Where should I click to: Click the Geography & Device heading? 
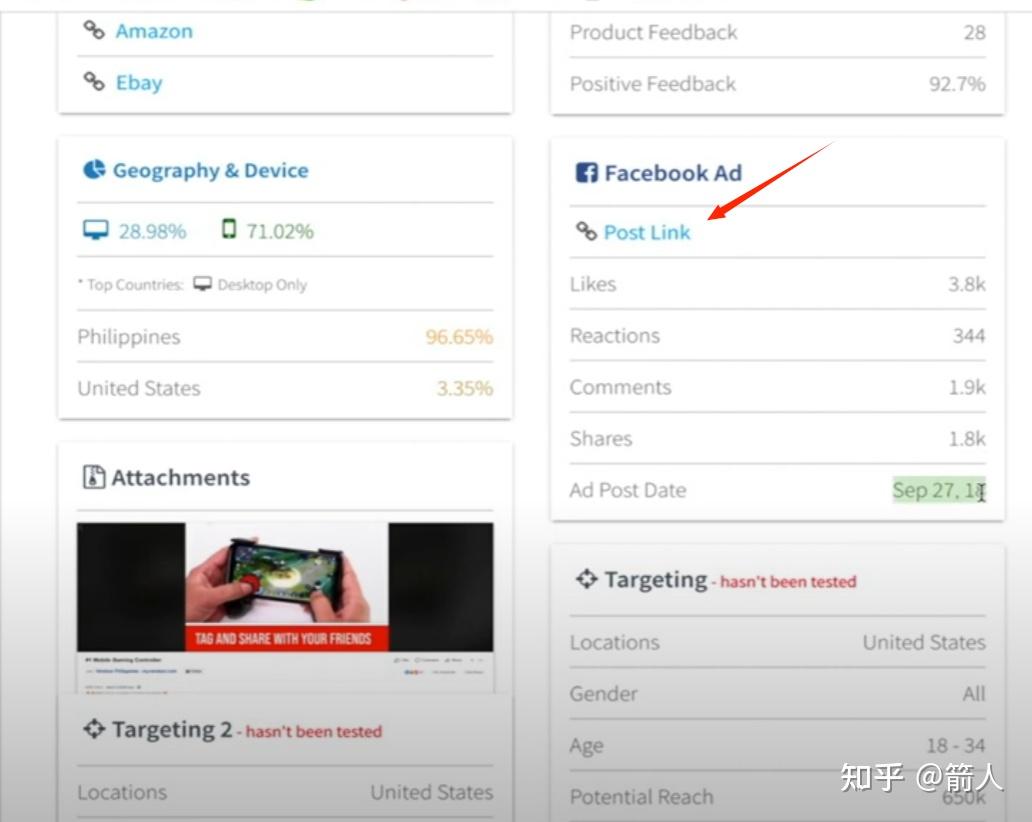tap(210, 170)
